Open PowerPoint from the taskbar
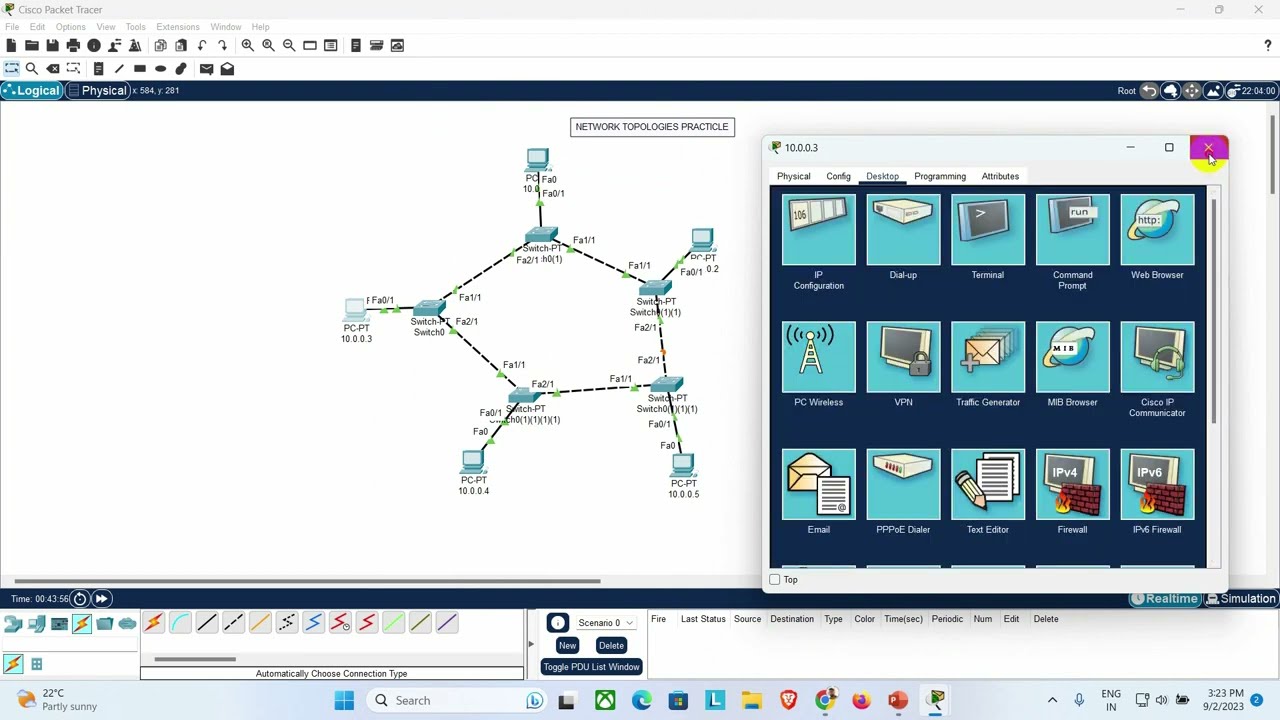This screenshot has width=1280, height=720. point(898,700)
